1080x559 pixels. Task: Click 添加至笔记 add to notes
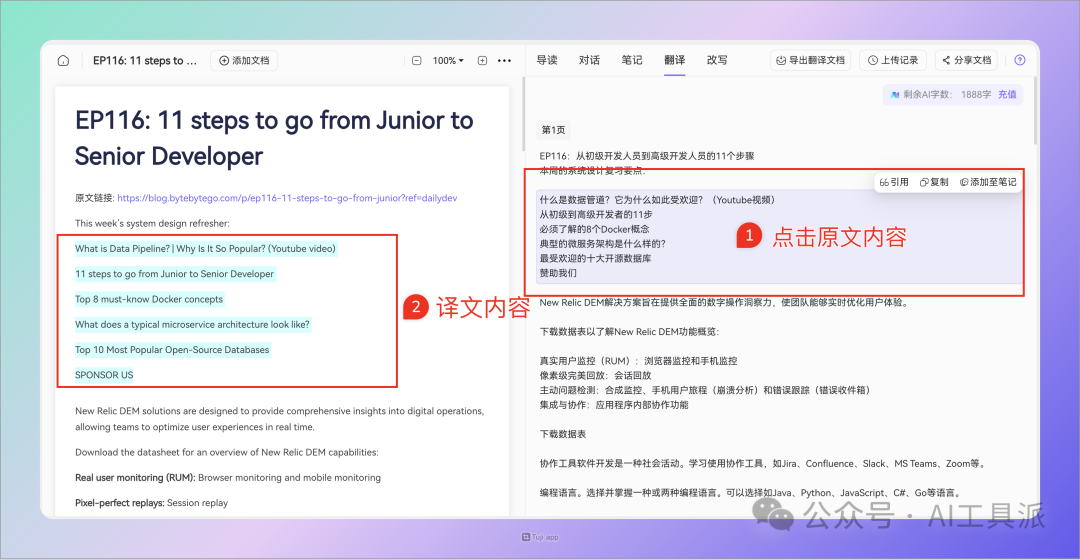click(987, 182)
